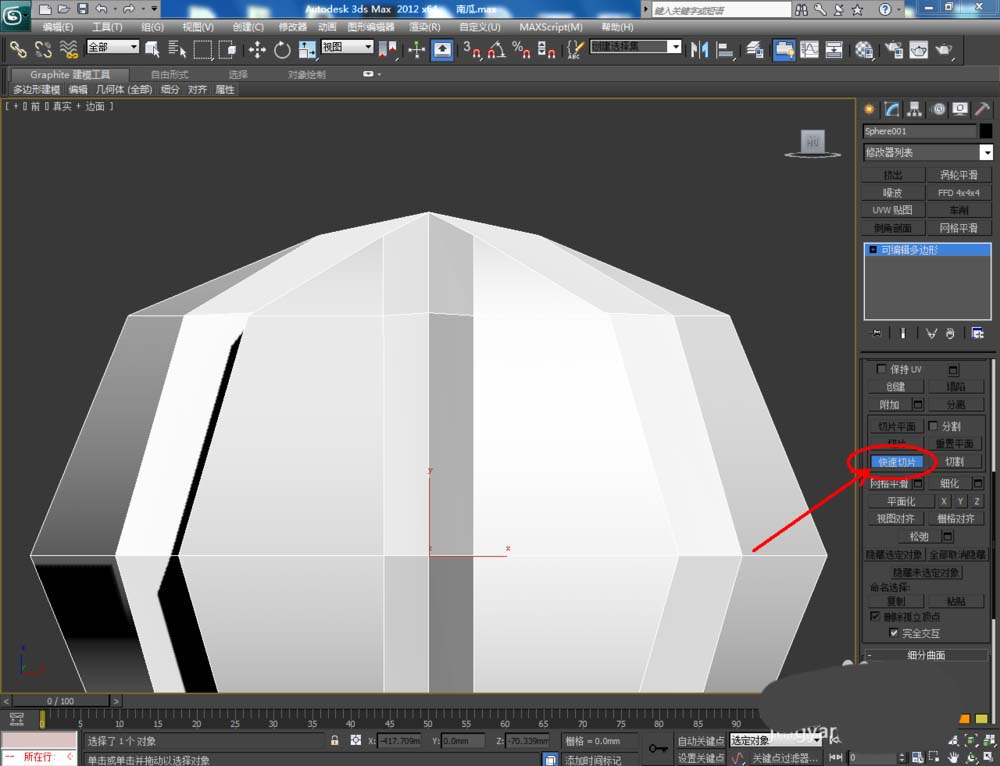Select the Move transform tool in toolbar

(257, 49)
